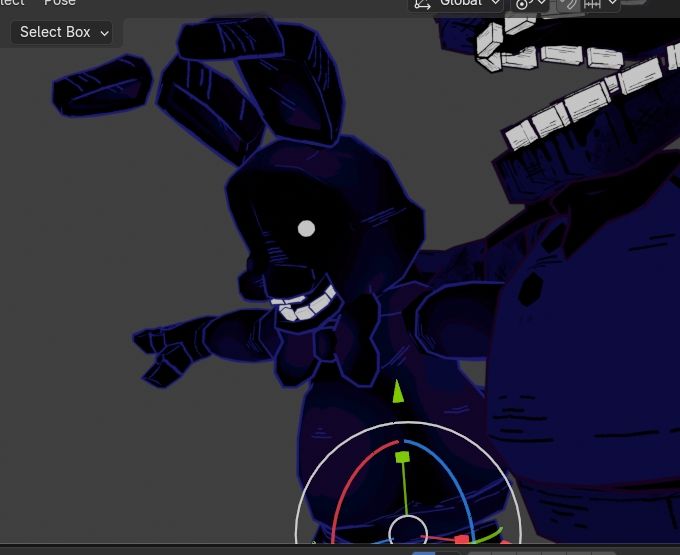680x555 pixels.
Task: Click the transform orientation axes icon
Action: [x=422, y=4]
